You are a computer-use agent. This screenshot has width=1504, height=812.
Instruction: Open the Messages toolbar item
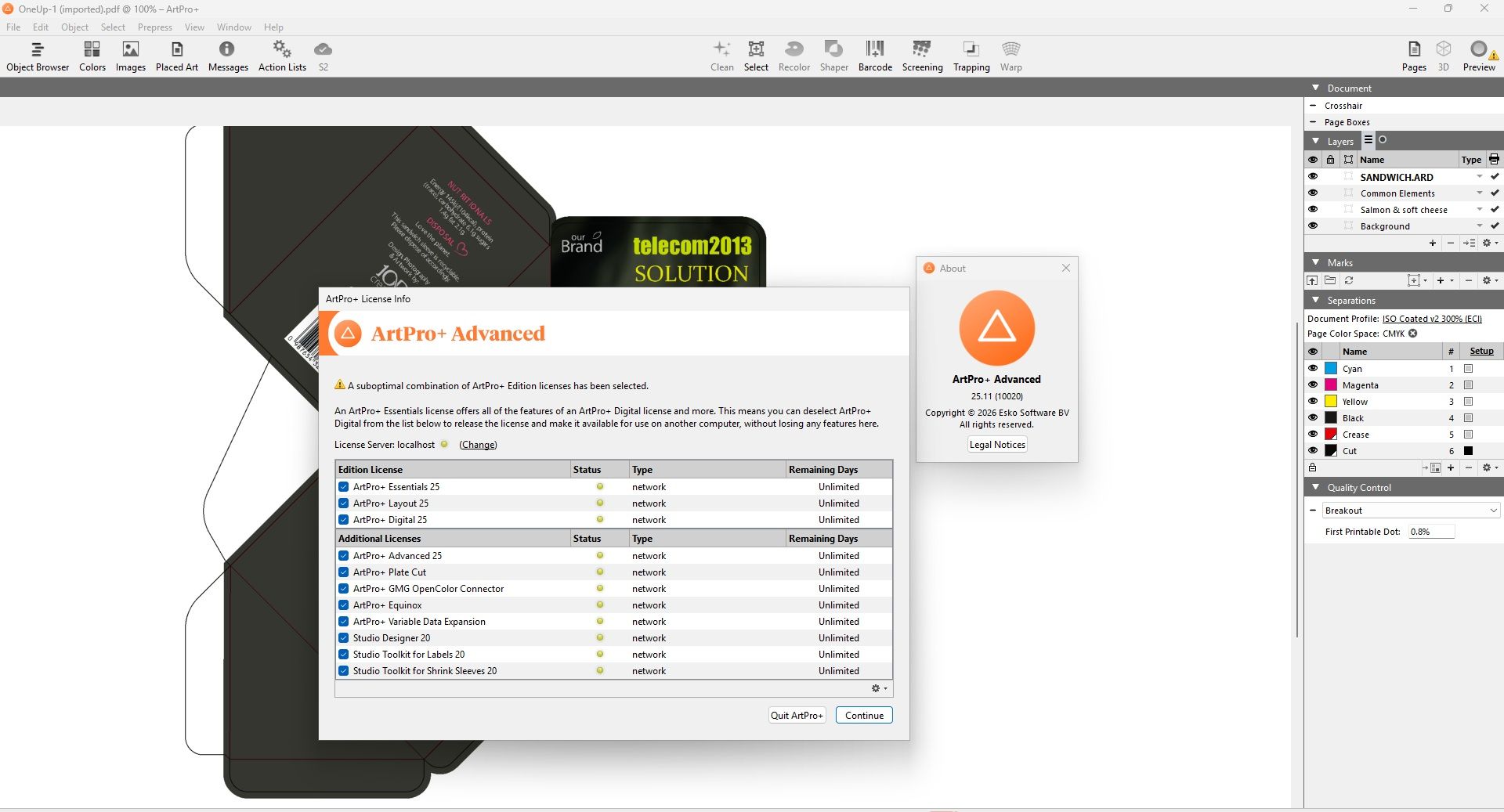click(228, 56)
